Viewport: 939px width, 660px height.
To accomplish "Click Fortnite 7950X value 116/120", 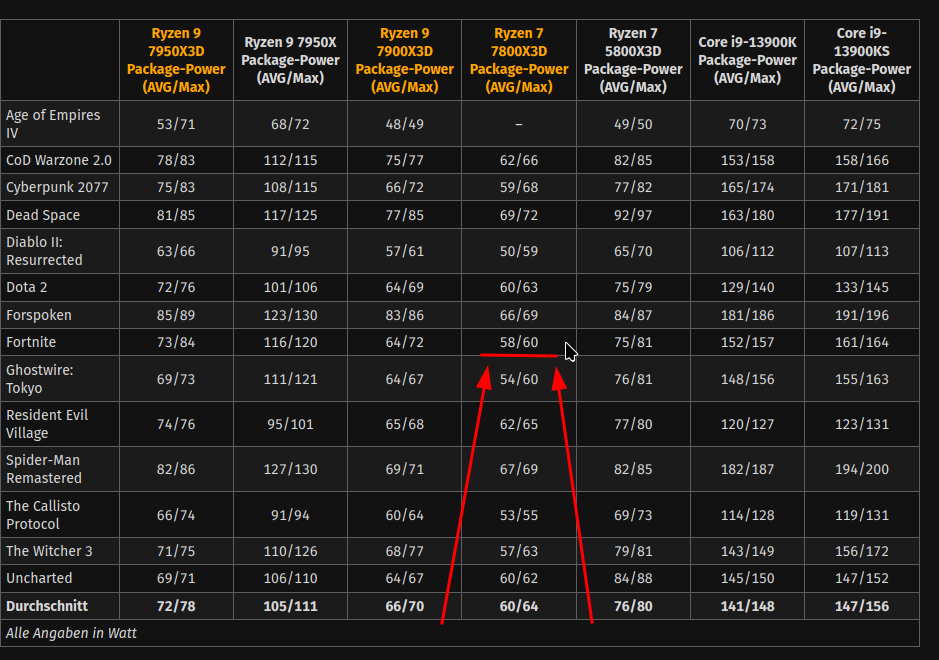I will click(x=290, y=343).
